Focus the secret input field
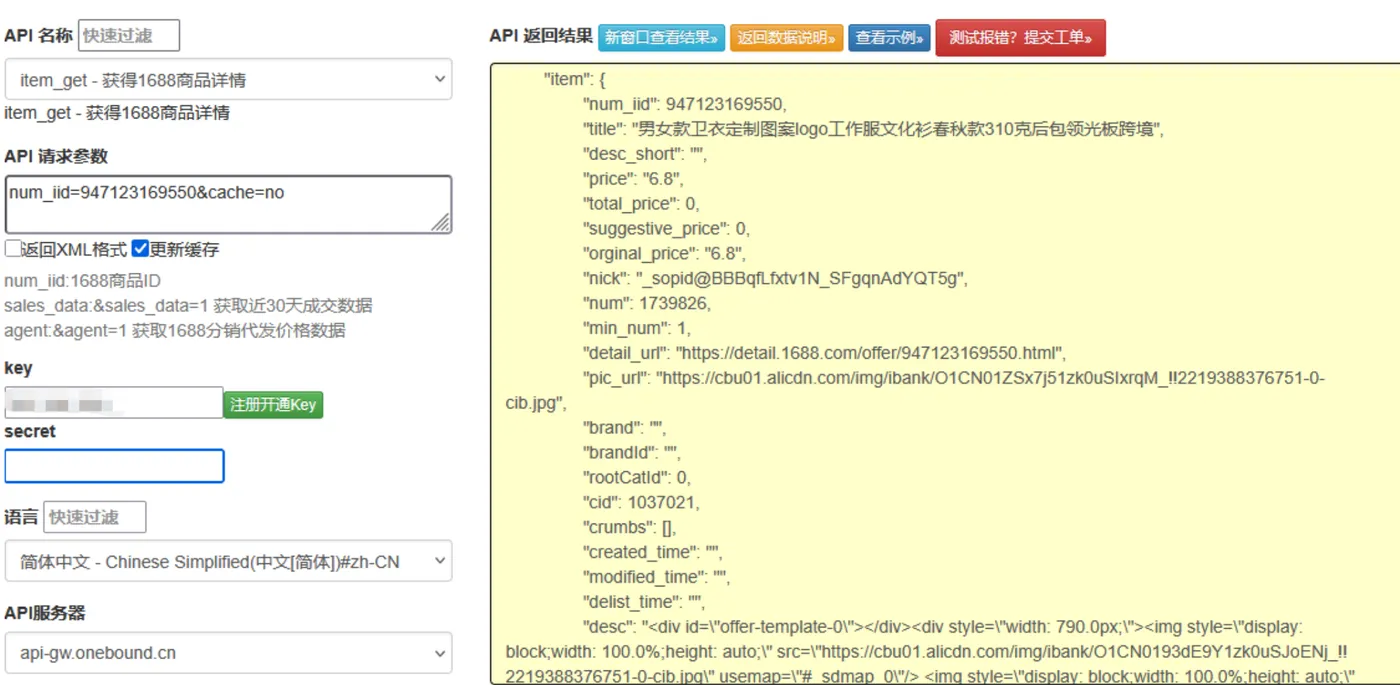This screenshot has width=1400, height=685. point(114,466)
